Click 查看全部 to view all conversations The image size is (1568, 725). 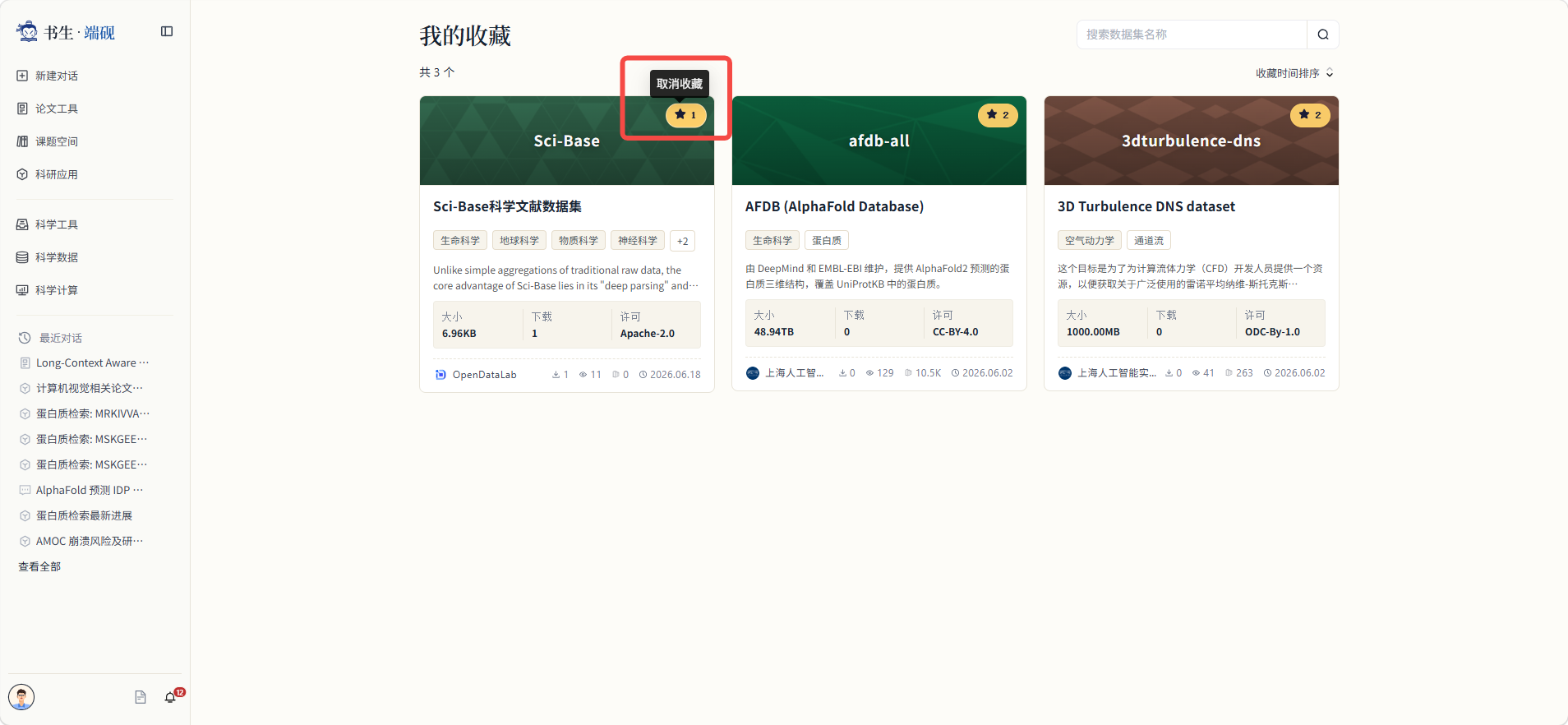tap(39, 566)
